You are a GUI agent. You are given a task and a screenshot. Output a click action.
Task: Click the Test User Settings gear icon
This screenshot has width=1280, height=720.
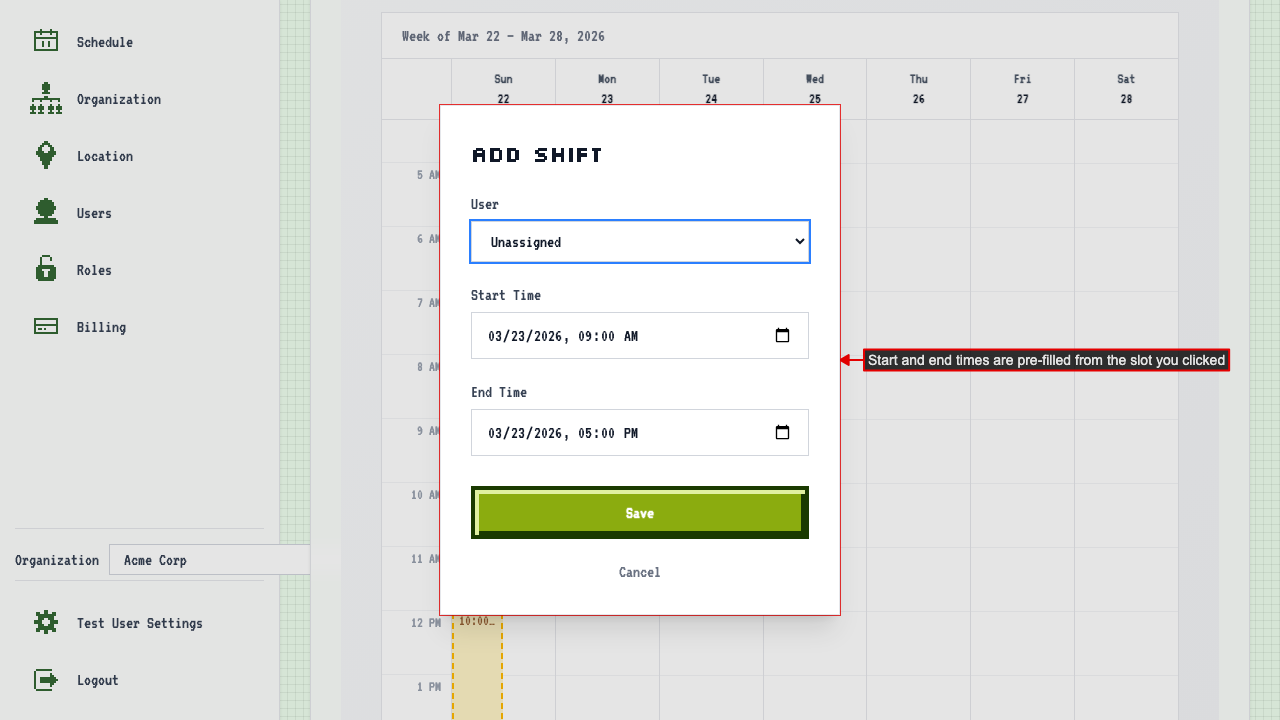pyautogui.click(x=46, y=623)
